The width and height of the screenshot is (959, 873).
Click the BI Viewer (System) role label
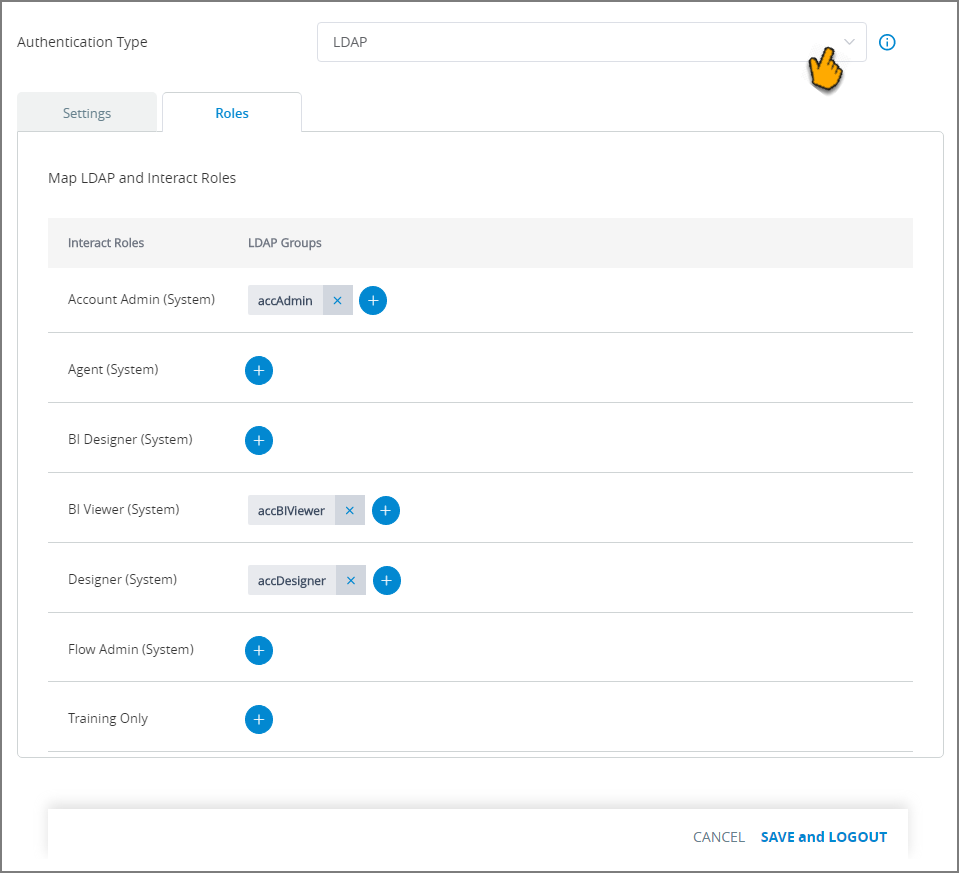pyautogui.click(x=124, y=509)
